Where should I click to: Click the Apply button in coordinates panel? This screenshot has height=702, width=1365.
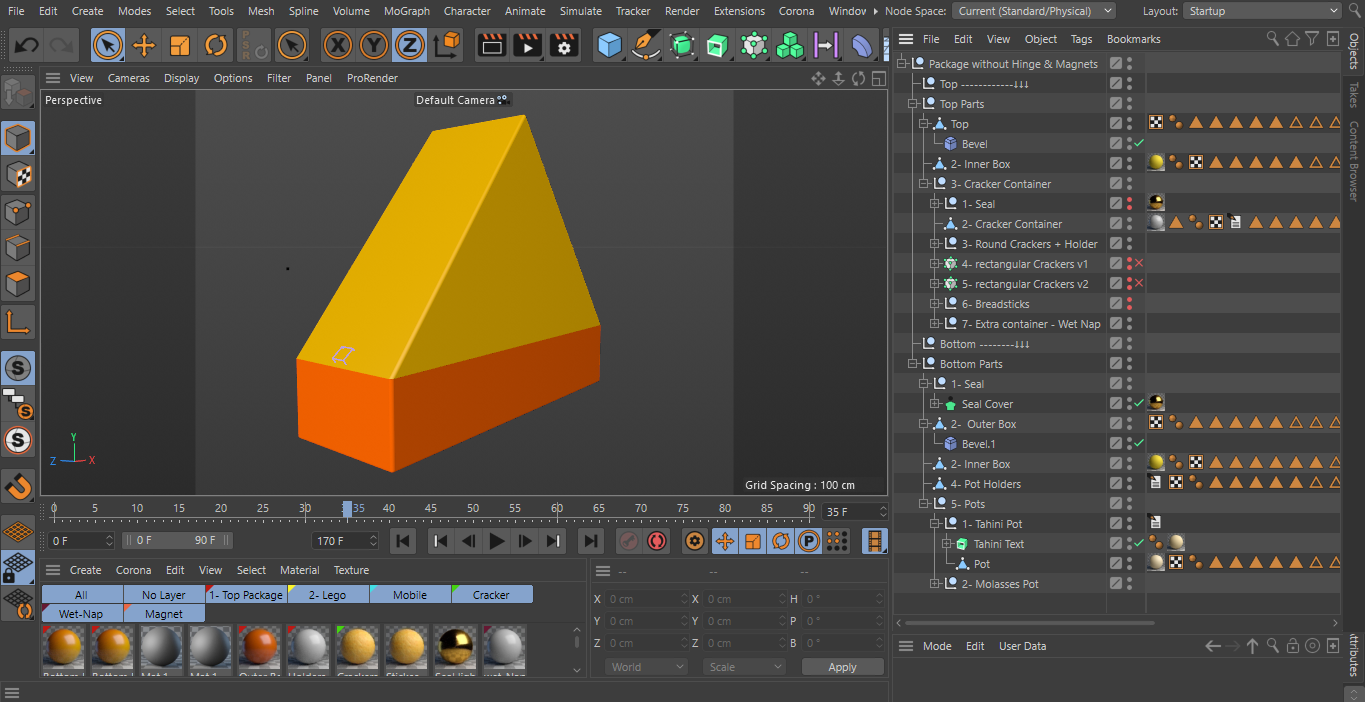pos(842,667)
